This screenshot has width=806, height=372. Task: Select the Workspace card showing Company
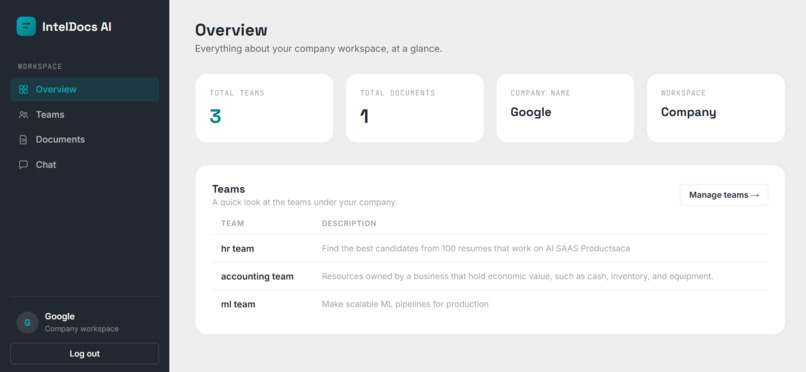(x=716, y=108)
